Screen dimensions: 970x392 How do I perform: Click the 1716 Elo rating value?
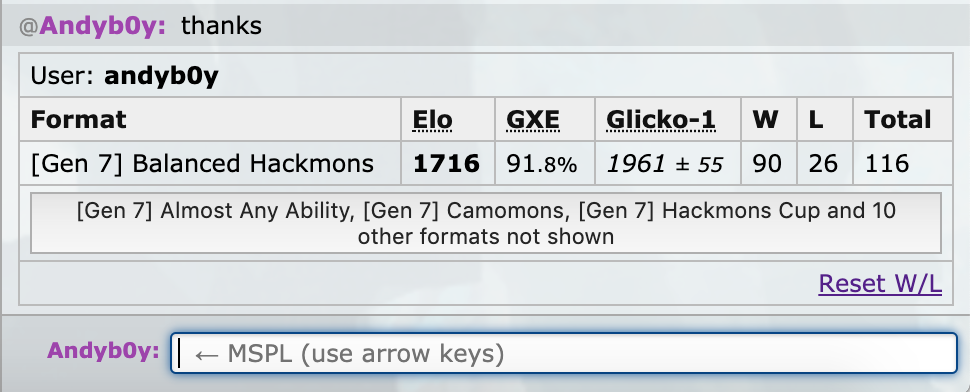pos(447,163)
